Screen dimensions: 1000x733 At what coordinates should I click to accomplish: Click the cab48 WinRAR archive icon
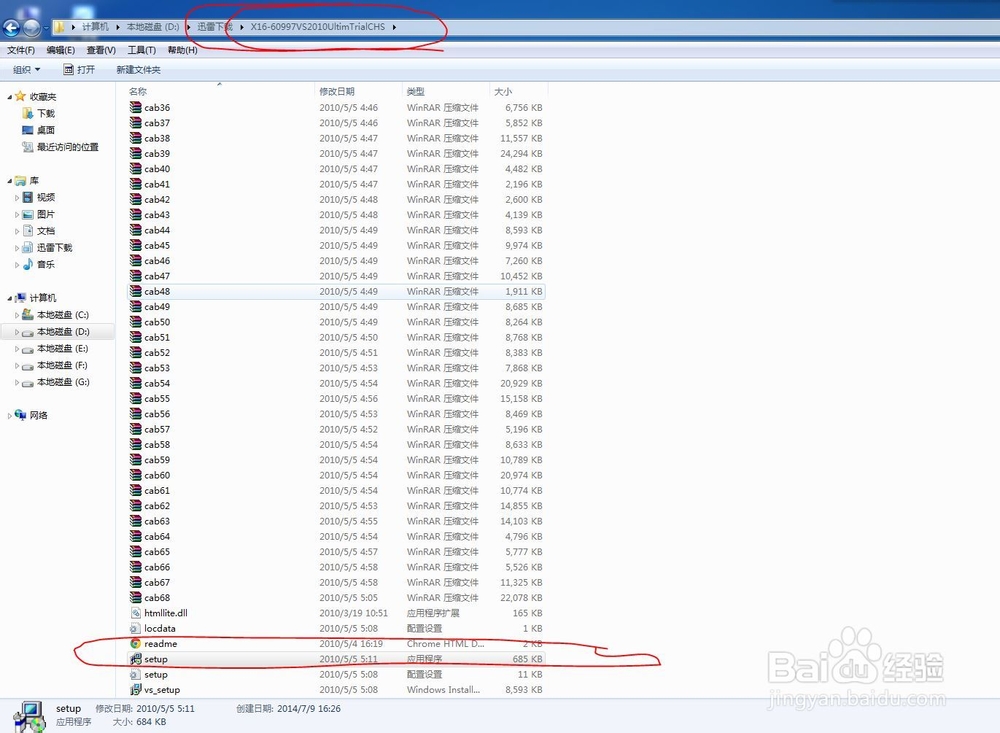[135, 291]
